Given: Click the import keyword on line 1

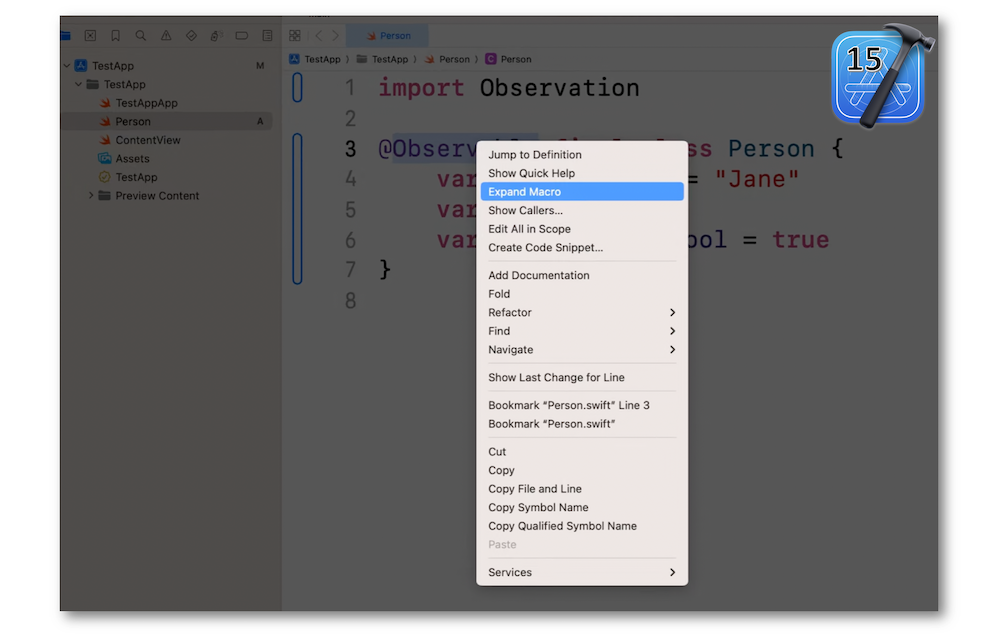Looking at the screenshot, I should [x=422, y=88].
